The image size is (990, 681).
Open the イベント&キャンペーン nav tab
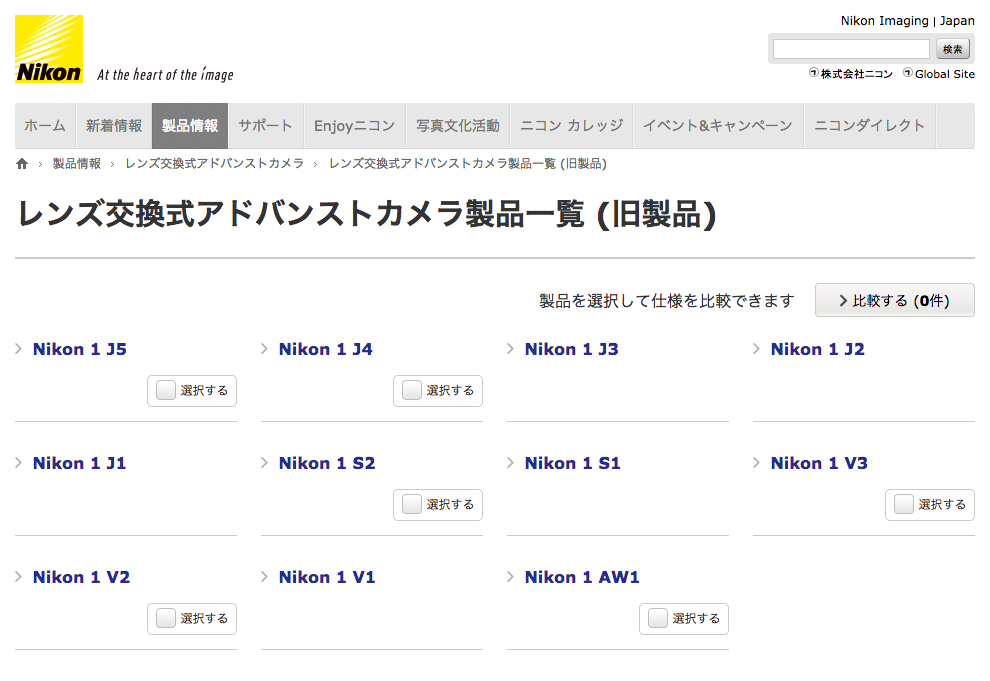point(718,126)
